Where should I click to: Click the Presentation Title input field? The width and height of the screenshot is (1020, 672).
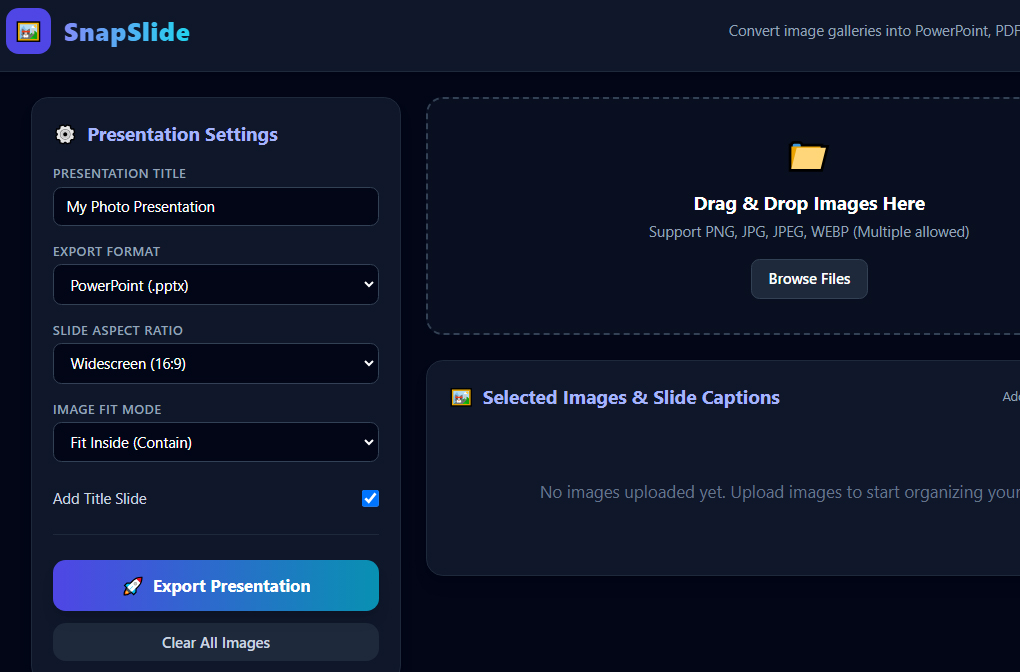pyautogui.click(x=216, y=207)
